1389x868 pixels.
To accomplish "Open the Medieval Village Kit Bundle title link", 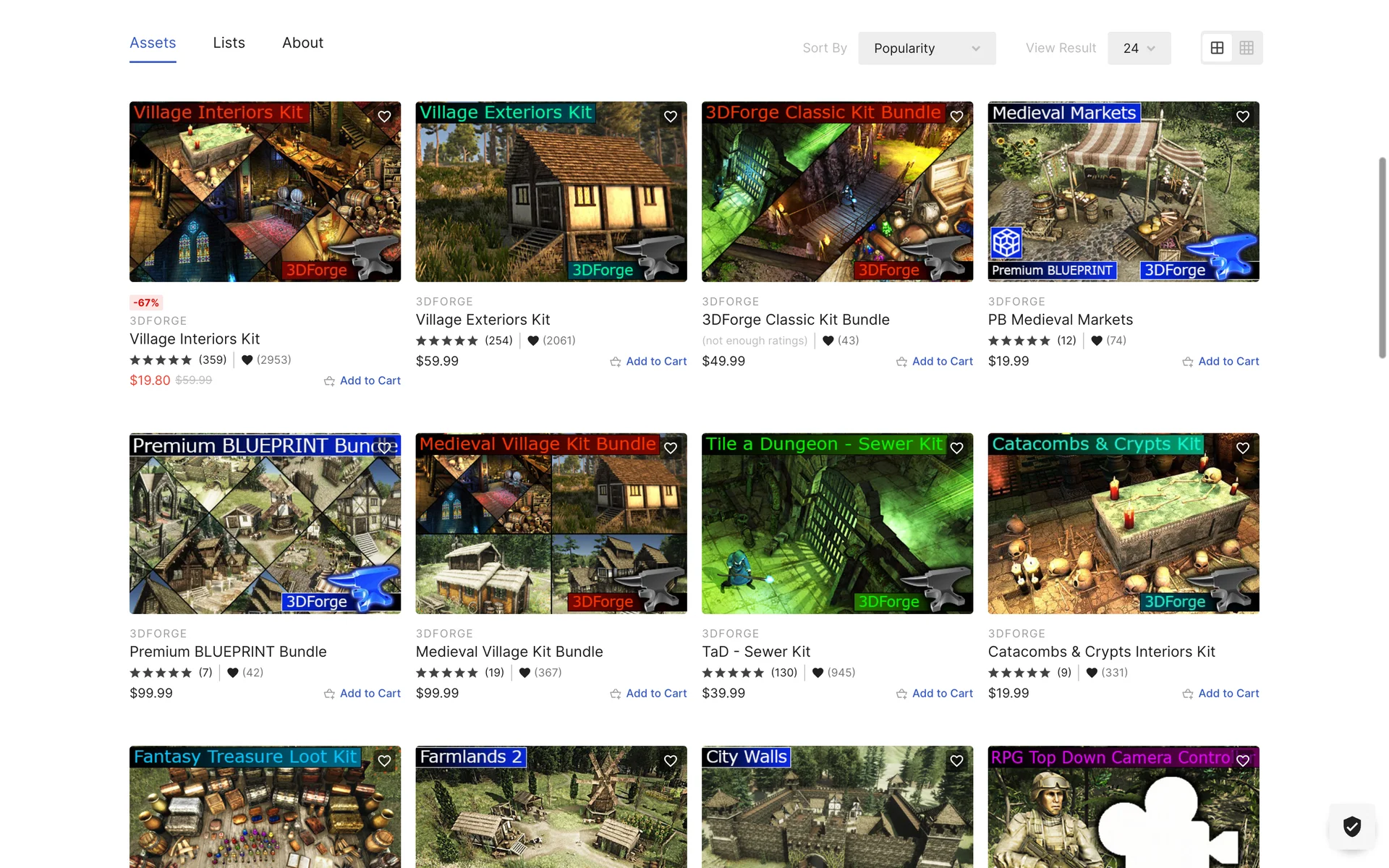I will pyautogui.click(x=509, y=652).
